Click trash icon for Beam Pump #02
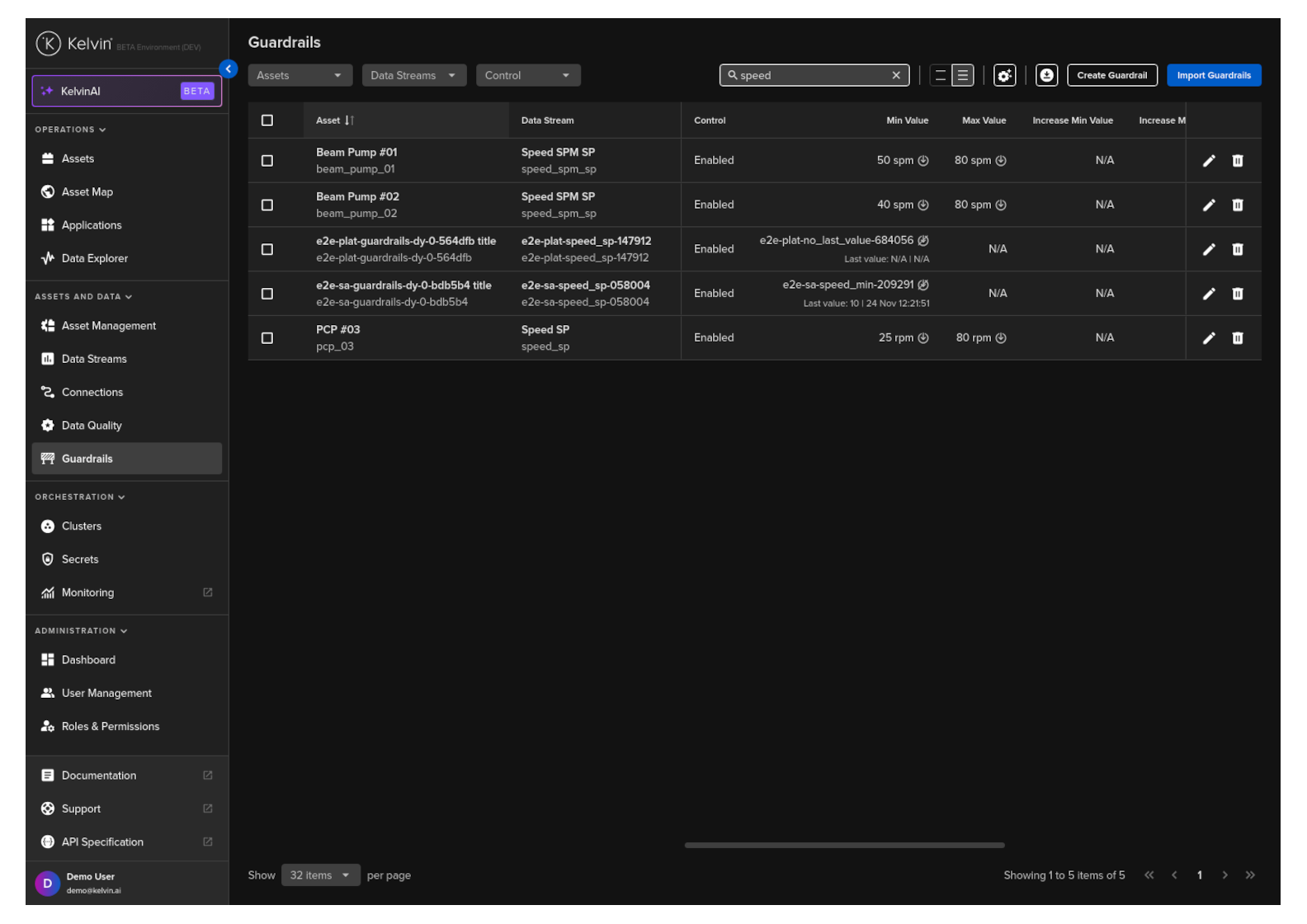Viewport: 1307px width, 924px height. coord(1237,205)
